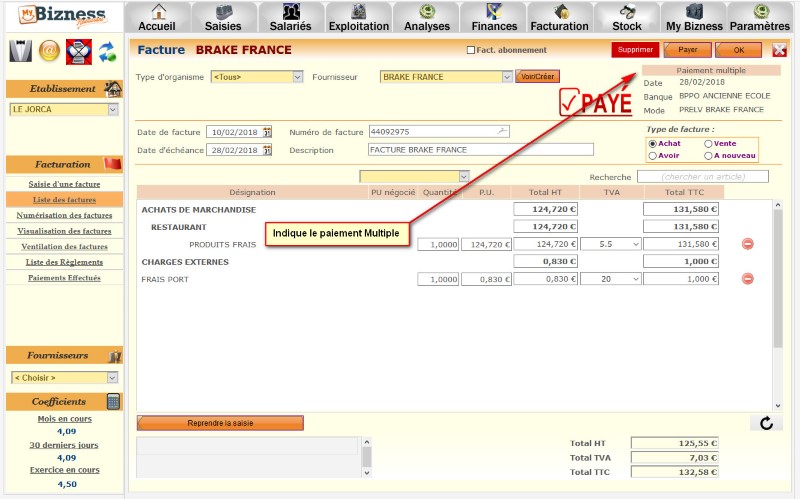This screenshot has height=499, width=800.
Task: Open the Finances tab
Action: (494, 17)
